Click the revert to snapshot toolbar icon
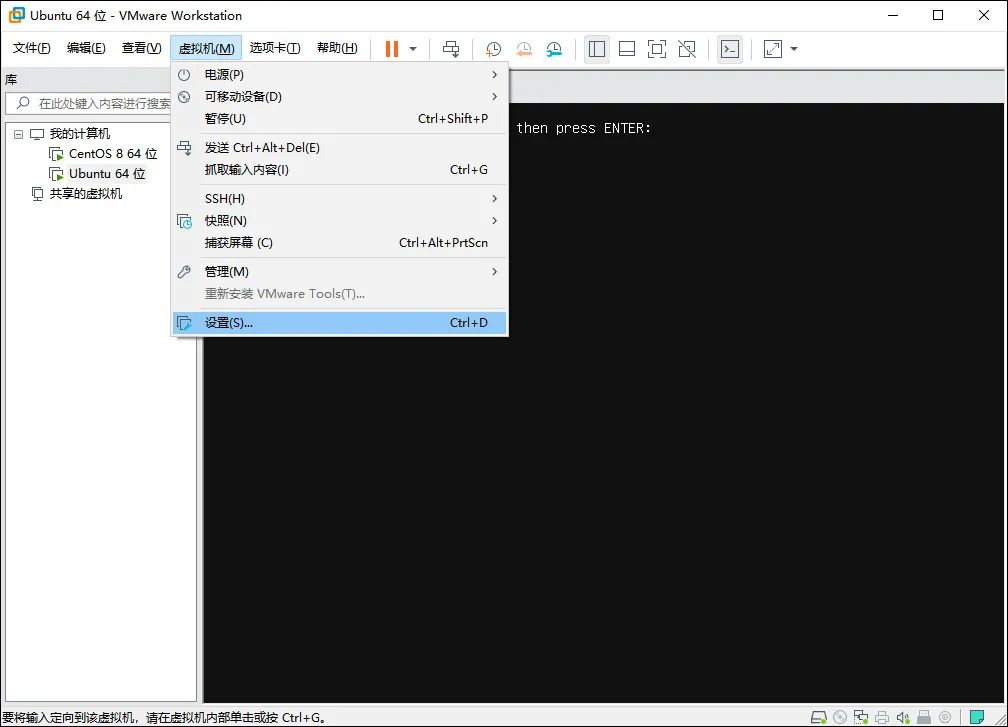This screenshot has height=727, width=1008. tap(524, 49)
